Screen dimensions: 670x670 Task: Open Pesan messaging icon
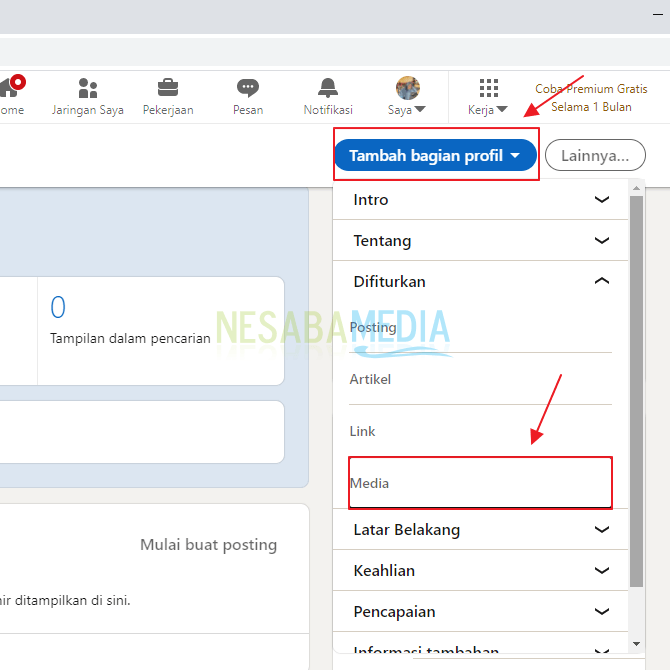tap(248, 89)
